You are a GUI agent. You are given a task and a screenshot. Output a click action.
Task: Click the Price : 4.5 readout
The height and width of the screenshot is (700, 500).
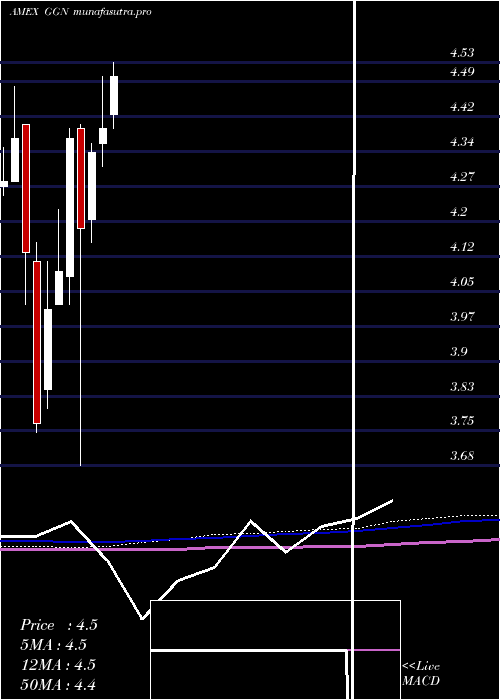58,625
